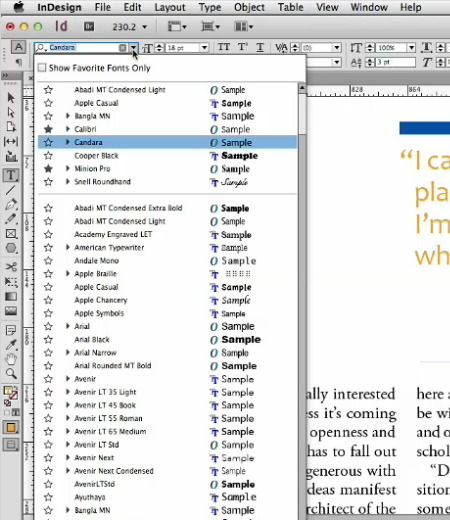Select the Zoom magnifier tool
The height and width of the screenshot is (520, 450).
(x=11, y=374)
